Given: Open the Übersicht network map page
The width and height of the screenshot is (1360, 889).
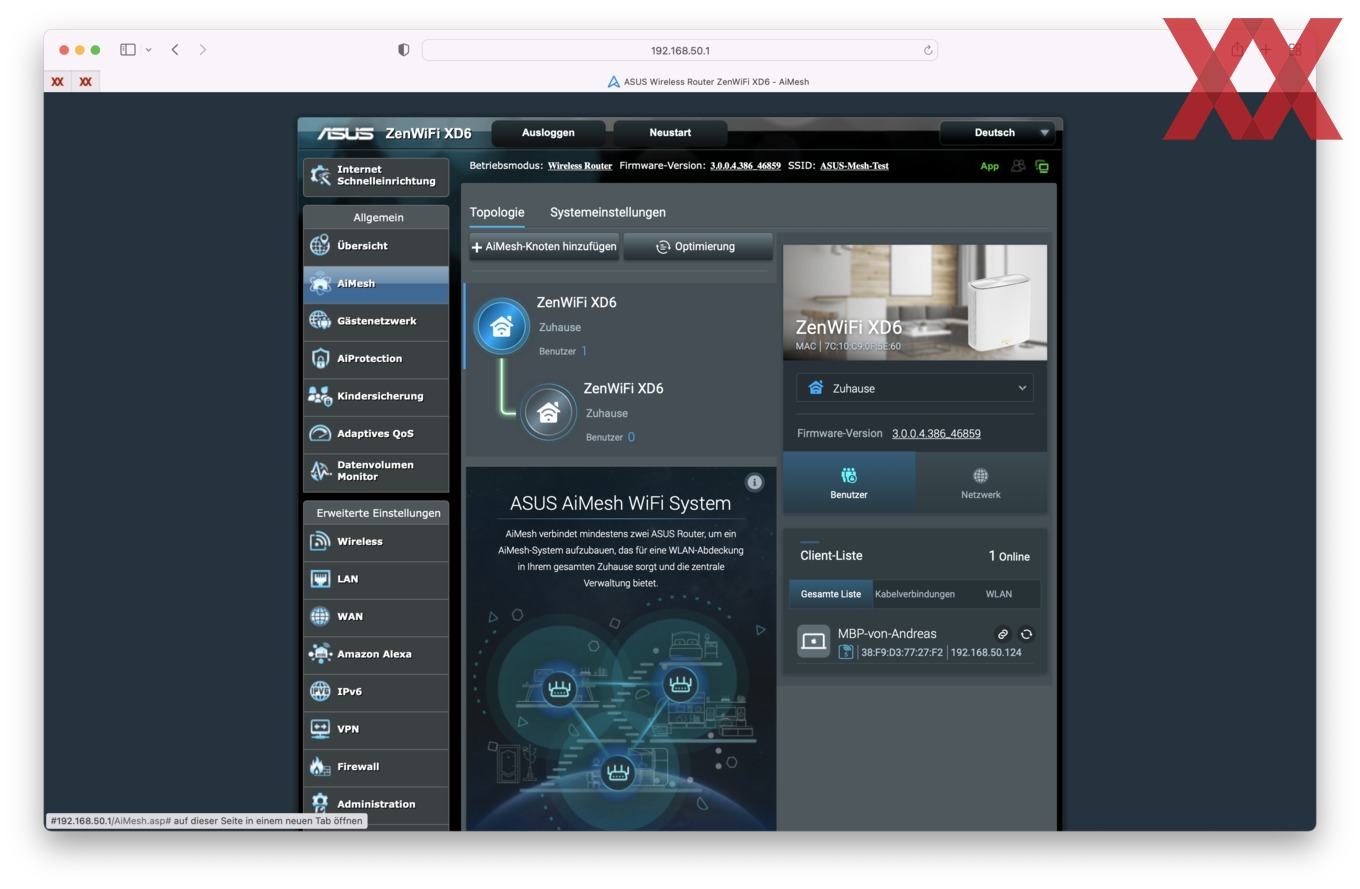Looking at the screenshot, I should click(x=376, y=246).
